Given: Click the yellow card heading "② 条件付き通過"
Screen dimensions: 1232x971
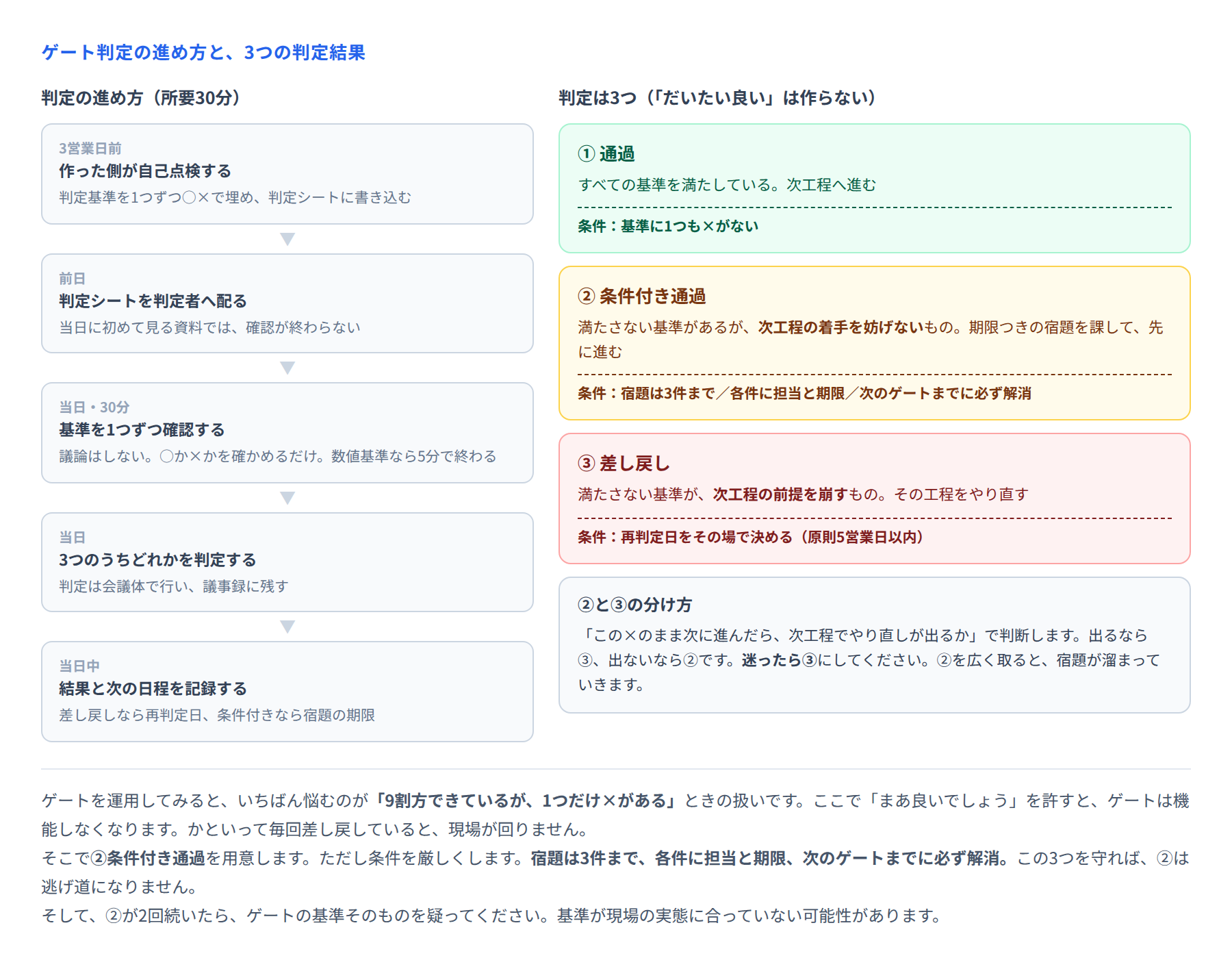Looking at the screenshot, I should click(642, 296).
